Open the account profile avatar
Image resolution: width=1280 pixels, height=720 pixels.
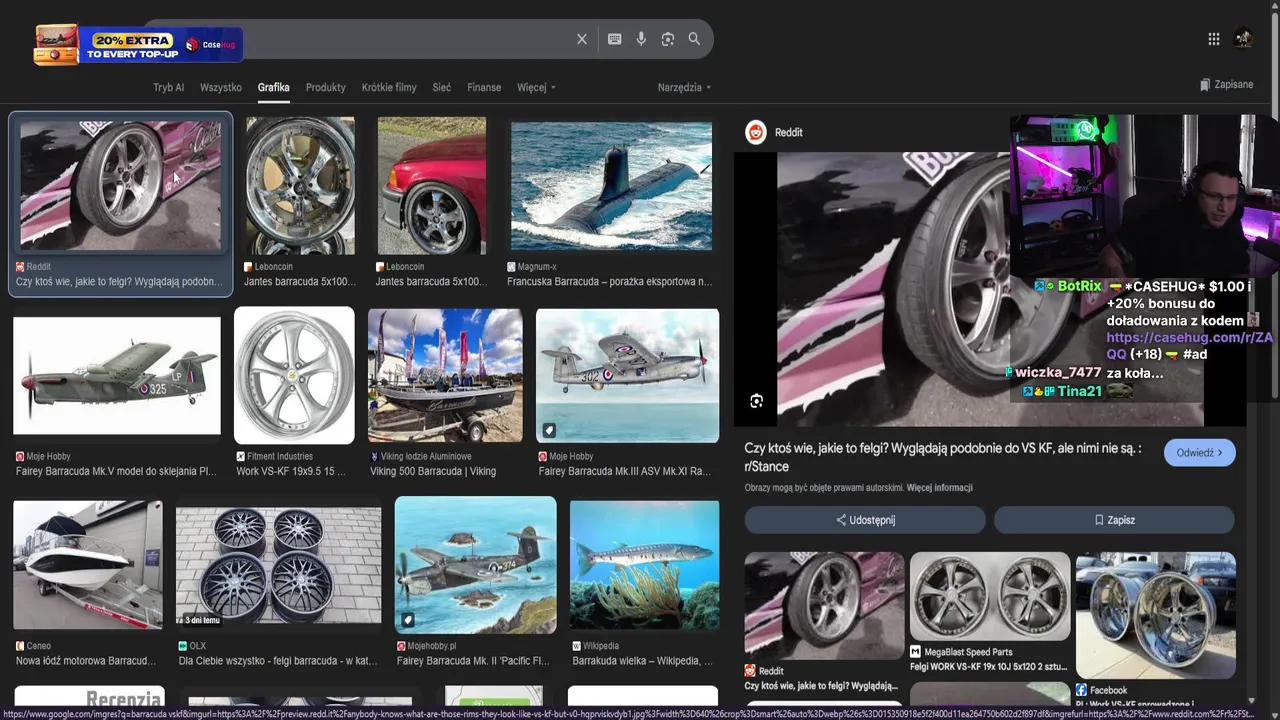click(1244, 39)
